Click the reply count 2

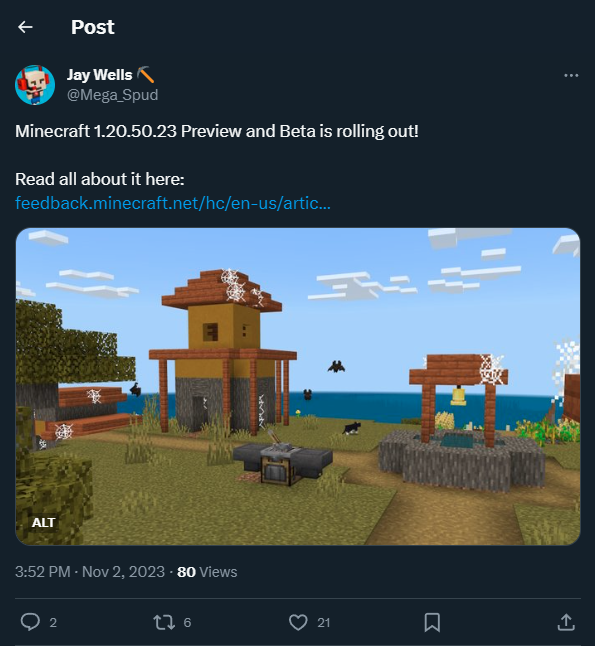(x=53, y=623)
